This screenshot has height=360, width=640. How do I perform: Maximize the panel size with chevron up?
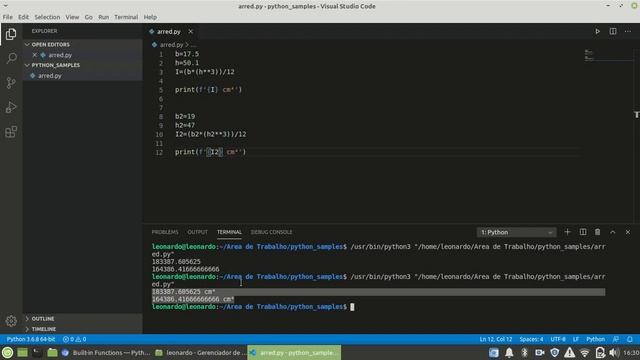coord(613,232)
